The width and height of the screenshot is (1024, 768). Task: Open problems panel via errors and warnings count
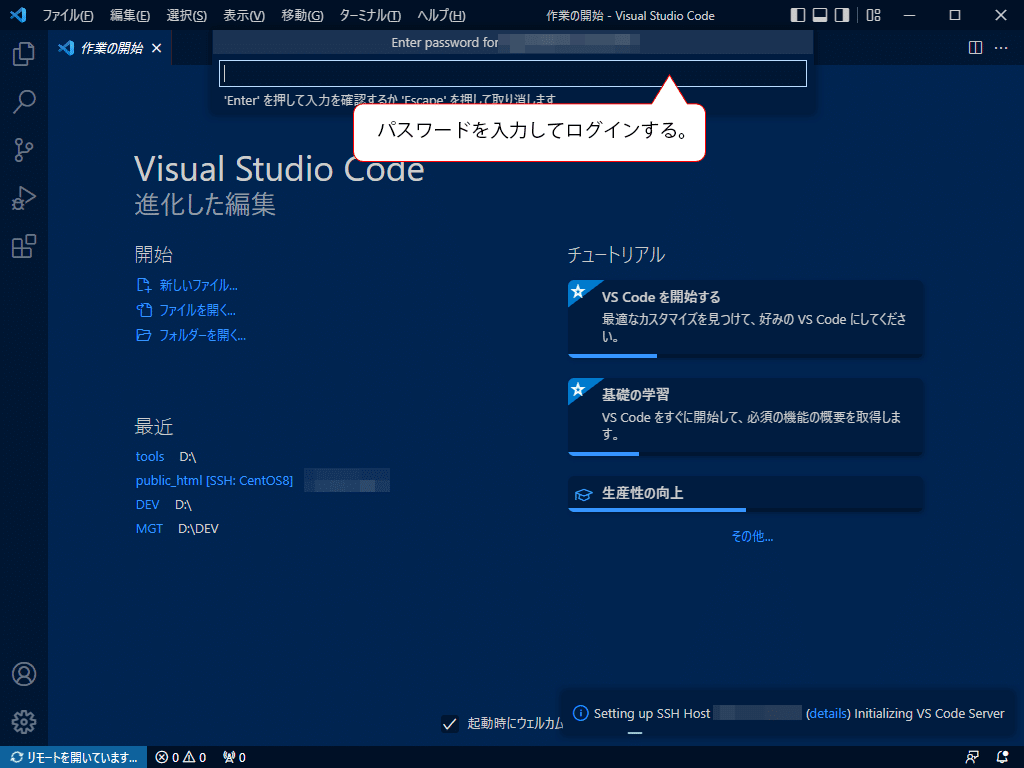point(181,757)
